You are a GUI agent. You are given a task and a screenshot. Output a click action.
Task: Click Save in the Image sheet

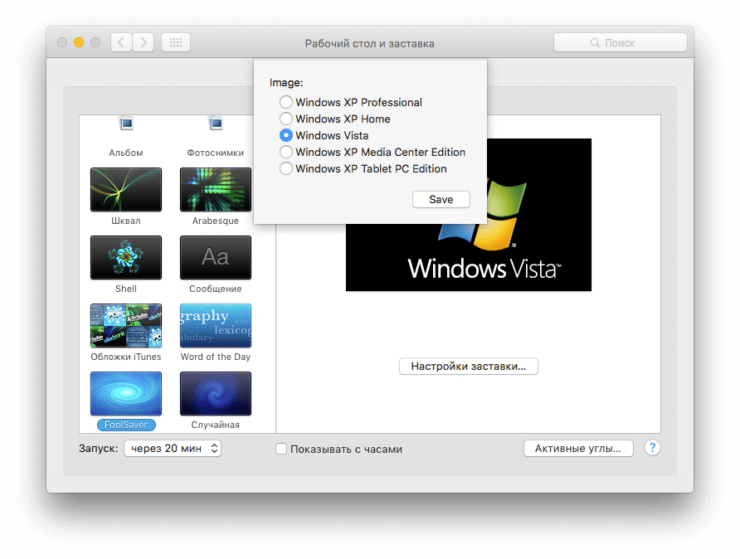tap(441, 199)
